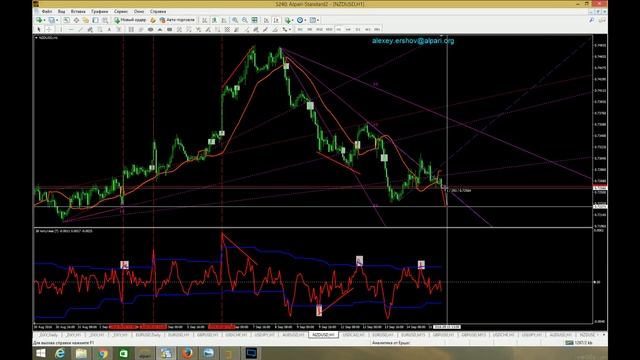Open the Графики menu

point(100,11)
